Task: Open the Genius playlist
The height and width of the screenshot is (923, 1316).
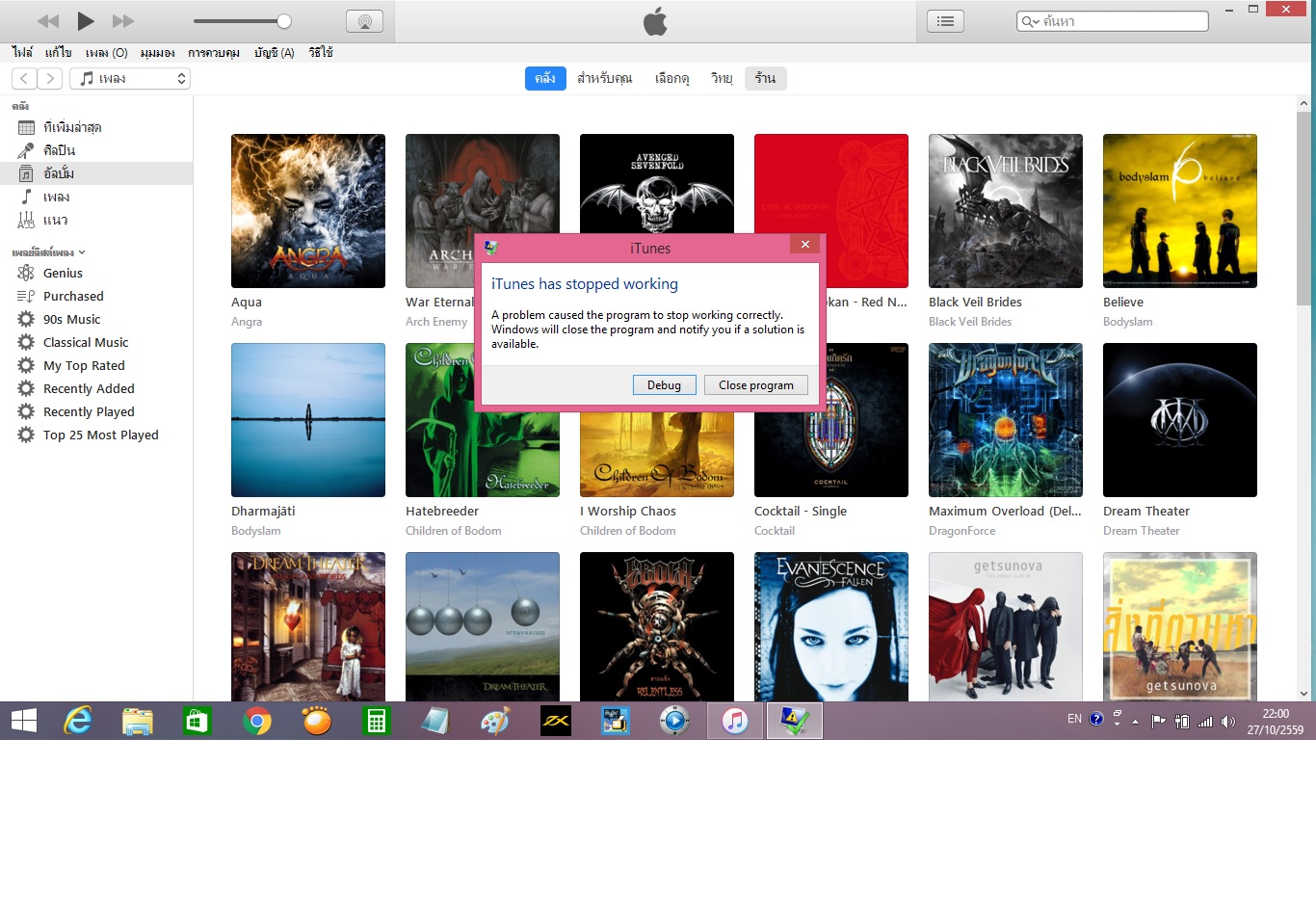Action: coord(63,273)
